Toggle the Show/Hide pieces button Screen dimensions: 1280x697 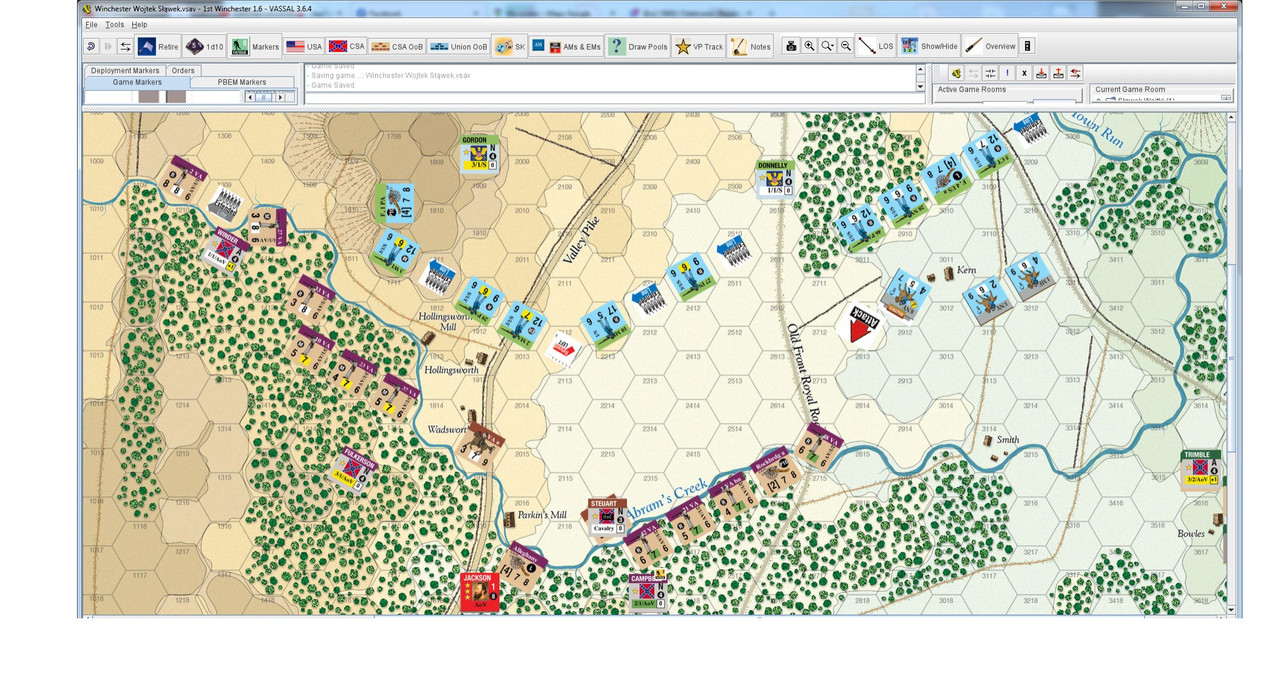(x=929, y=46)
